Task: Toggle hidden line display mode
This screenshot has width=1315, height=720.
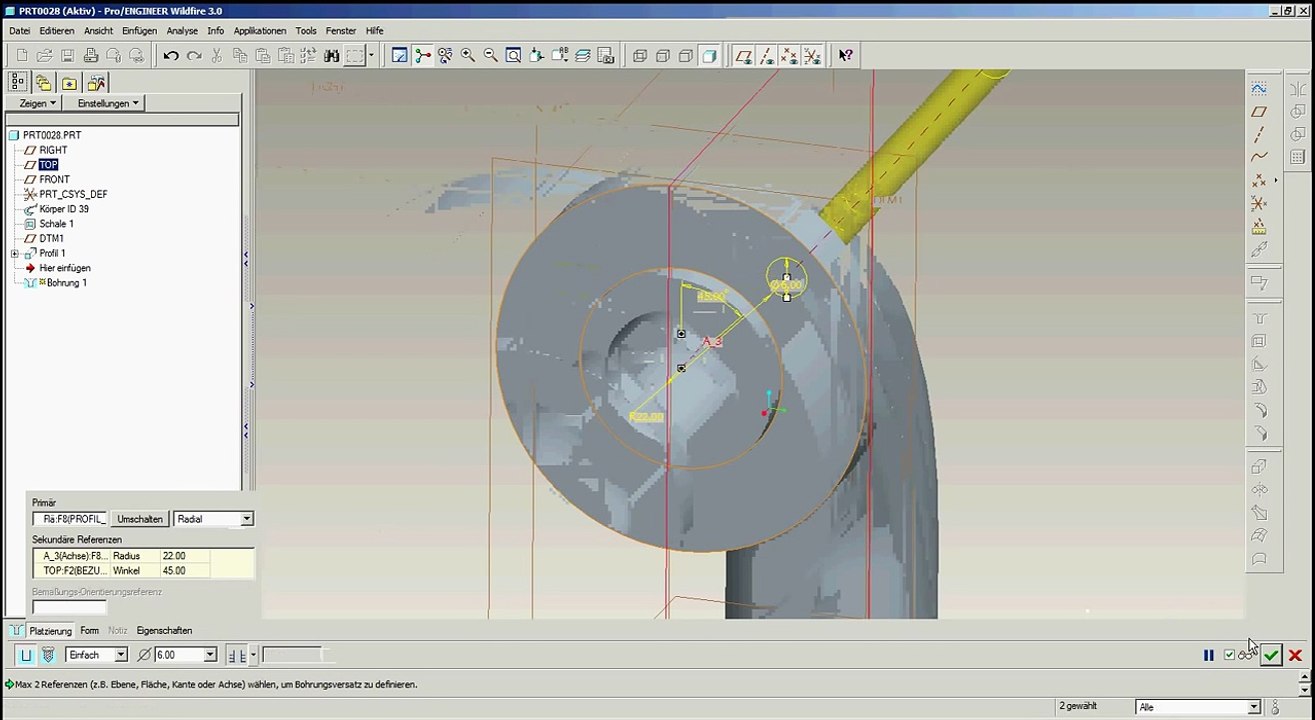Action: coord(663,56)
